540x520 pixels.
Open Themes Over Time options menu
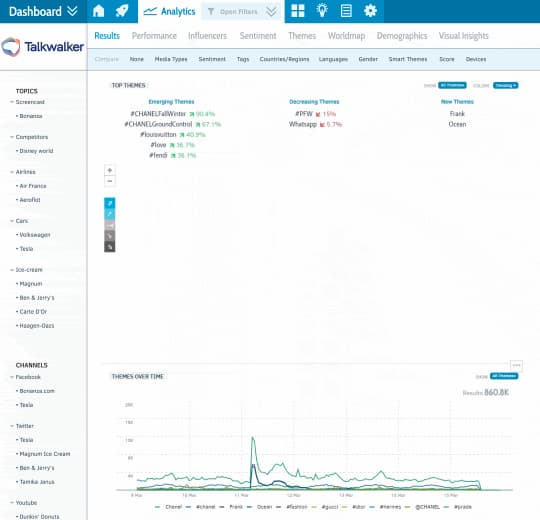click(x=516, y=365)
